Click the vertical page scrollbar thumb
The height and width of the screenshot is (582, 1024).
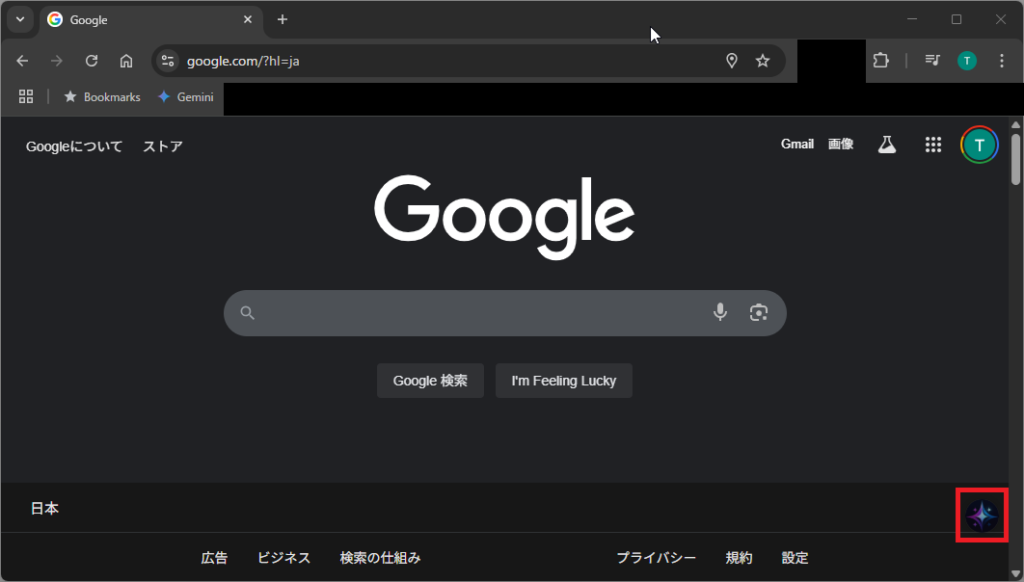(1016, 159)
